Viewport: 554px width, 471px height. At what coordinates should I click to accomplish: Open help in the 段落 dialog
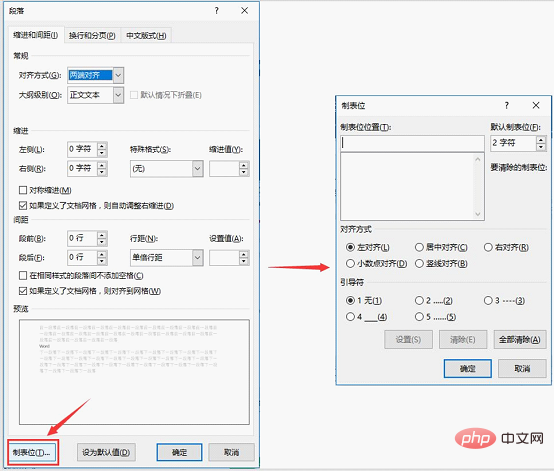tap(217, 11)
